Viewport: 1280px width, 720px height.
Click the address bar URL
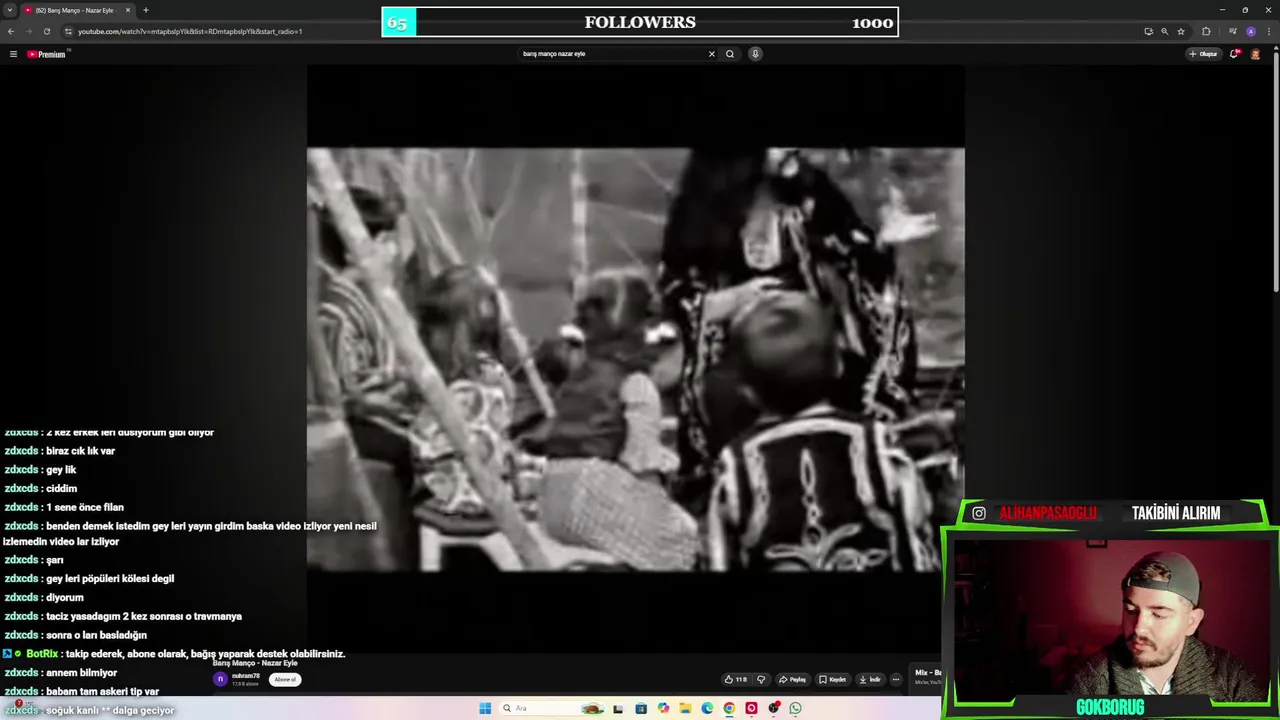(190, 31)
